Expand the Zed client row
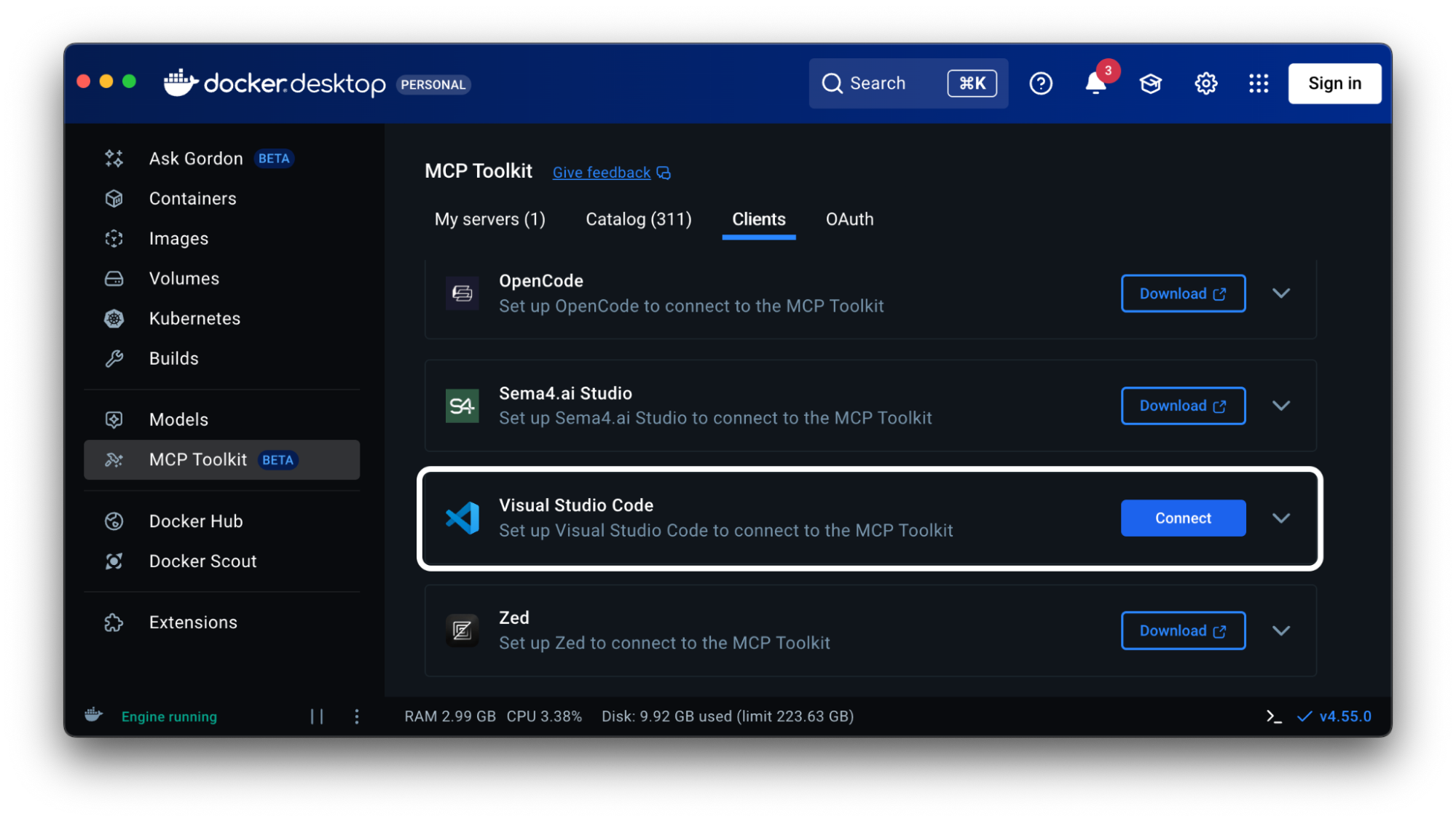Image resolution: width=1456 pixels, height=822 pixels. [1281, 631]
